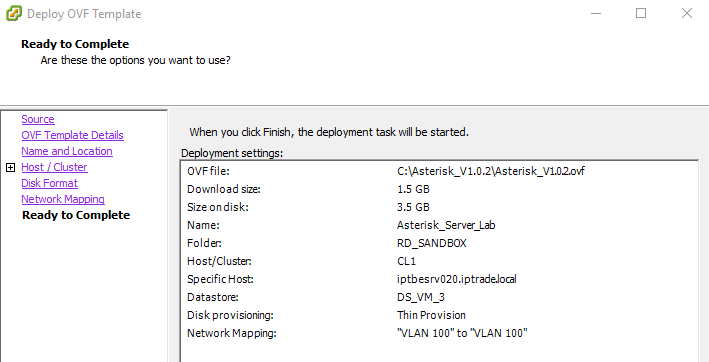Click the DS_VM_3 datastore value
The height and width of the screenshot is (362, 709).
pos(421,297)
